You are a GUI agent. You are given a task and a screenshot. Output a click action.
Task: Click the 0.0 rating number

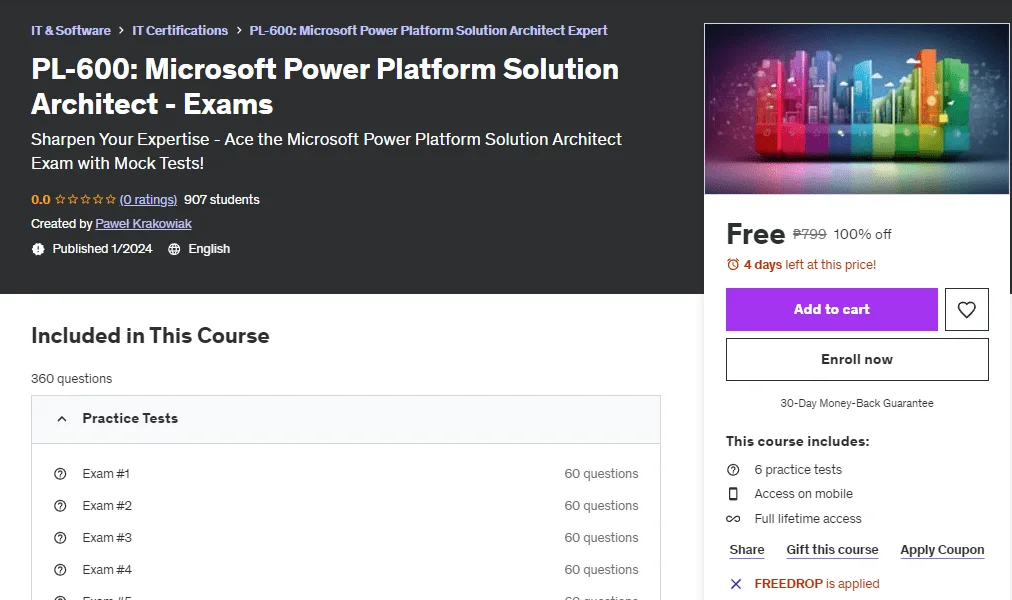(41, 200)
